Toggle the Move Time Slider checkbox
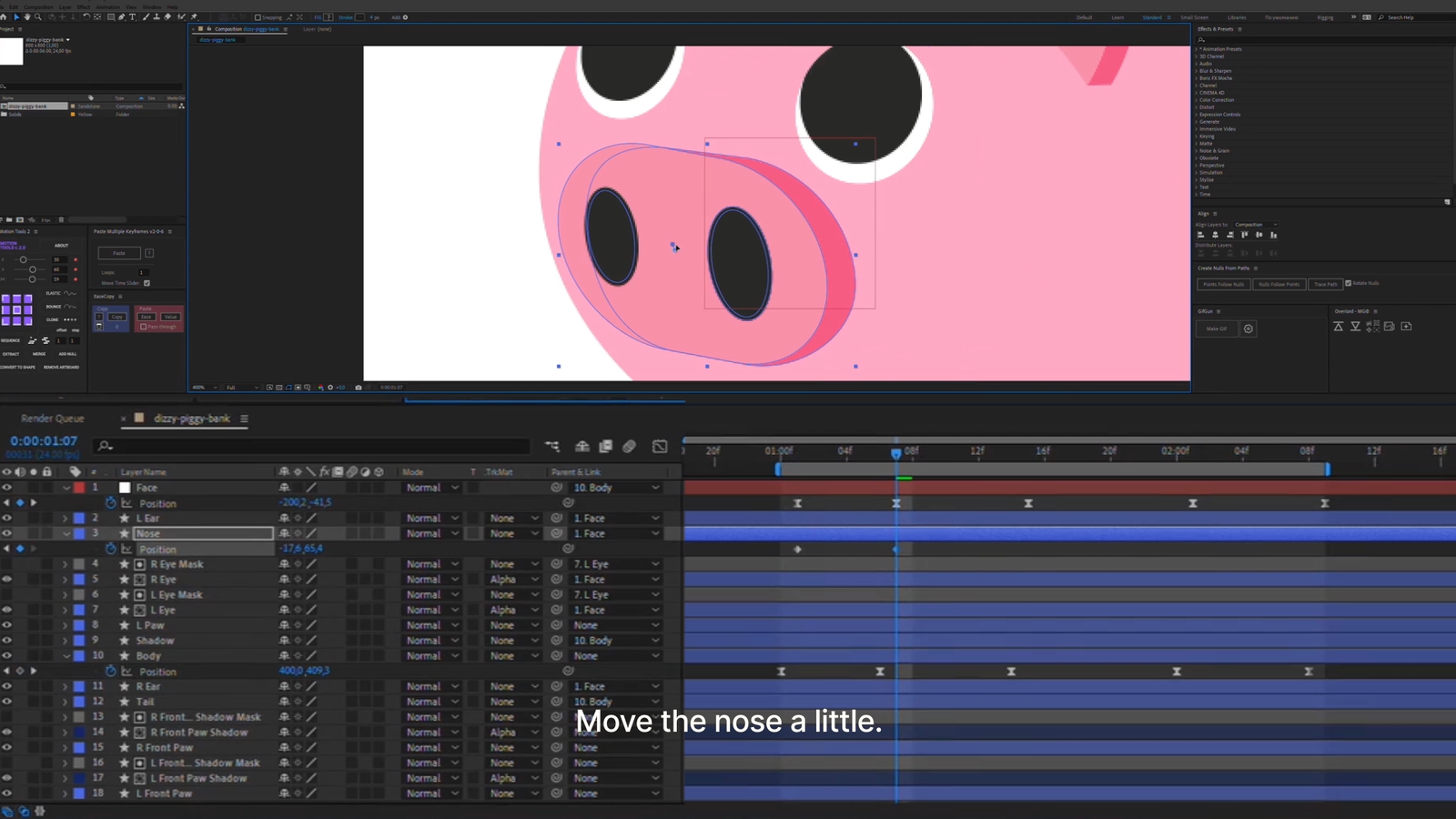Viewport: 1456px width, 819px height. pos(147,283)
